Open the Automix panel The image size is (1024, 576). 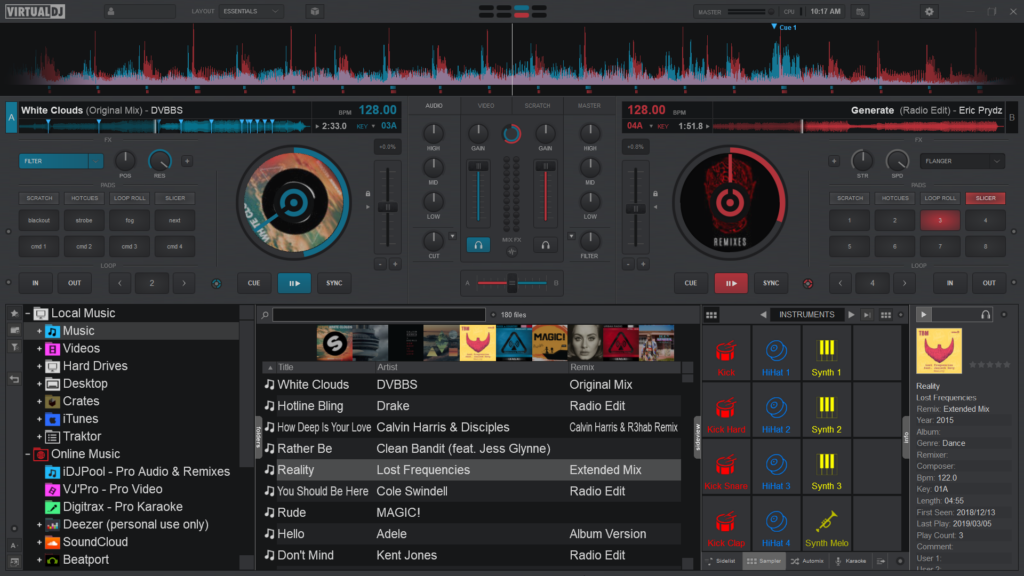tap(806, 561)
